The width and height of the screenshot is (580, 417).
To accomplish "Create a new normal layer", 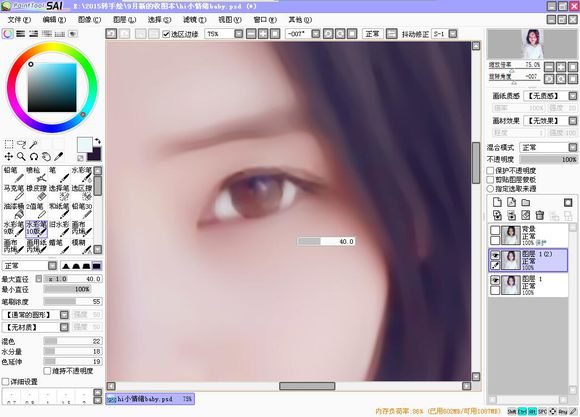I will click(497, 202).
